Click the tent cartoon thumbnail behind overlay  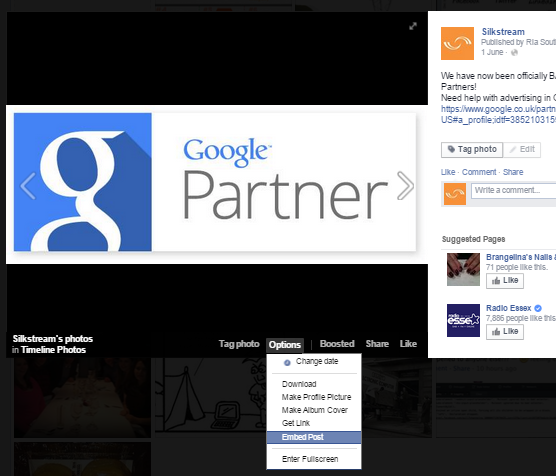tap(211, 395)
